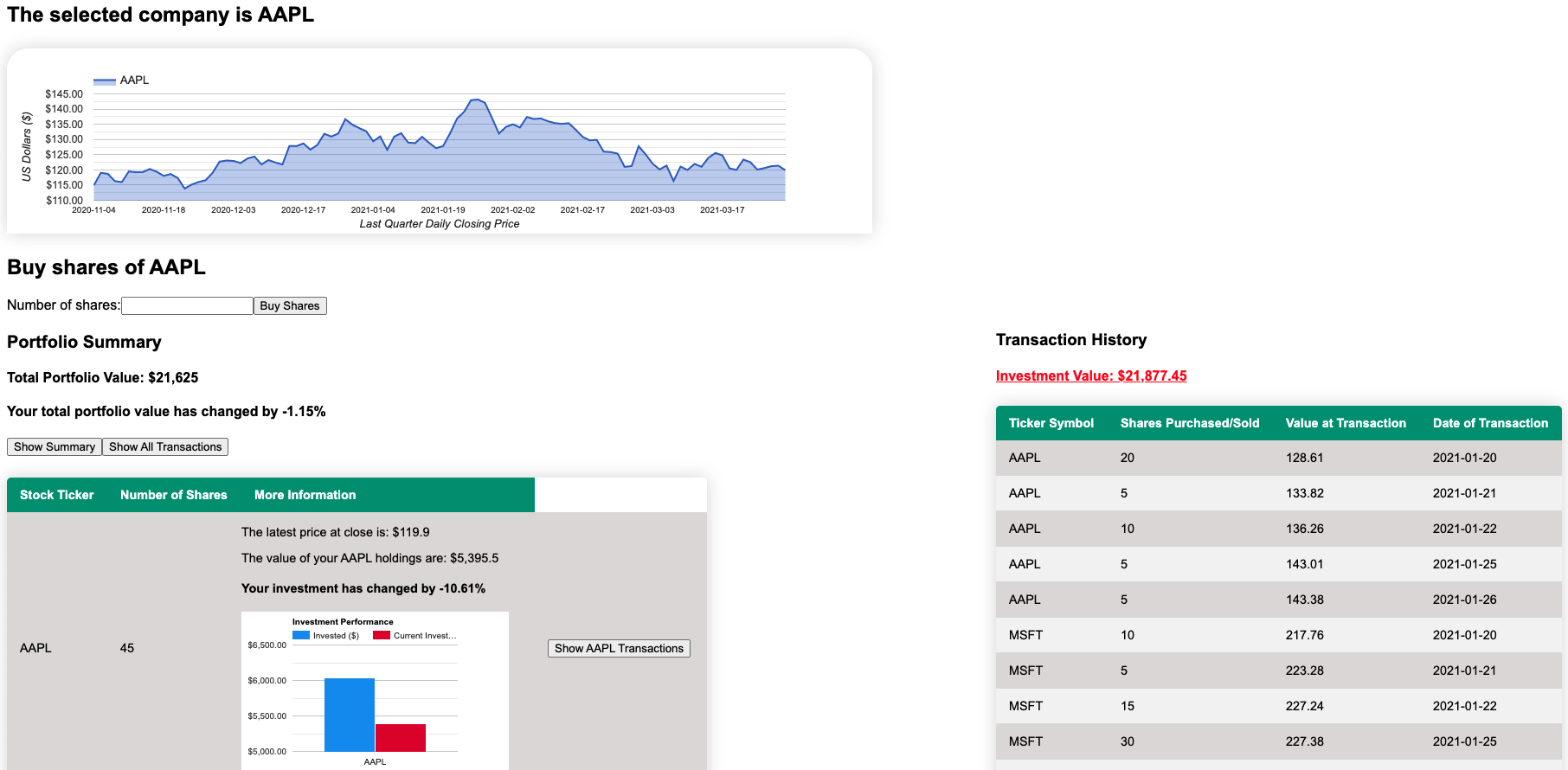Click the blue Invested bar in the chart
The width and height of the screenshot is (1568, 770).
click(350, 715)
